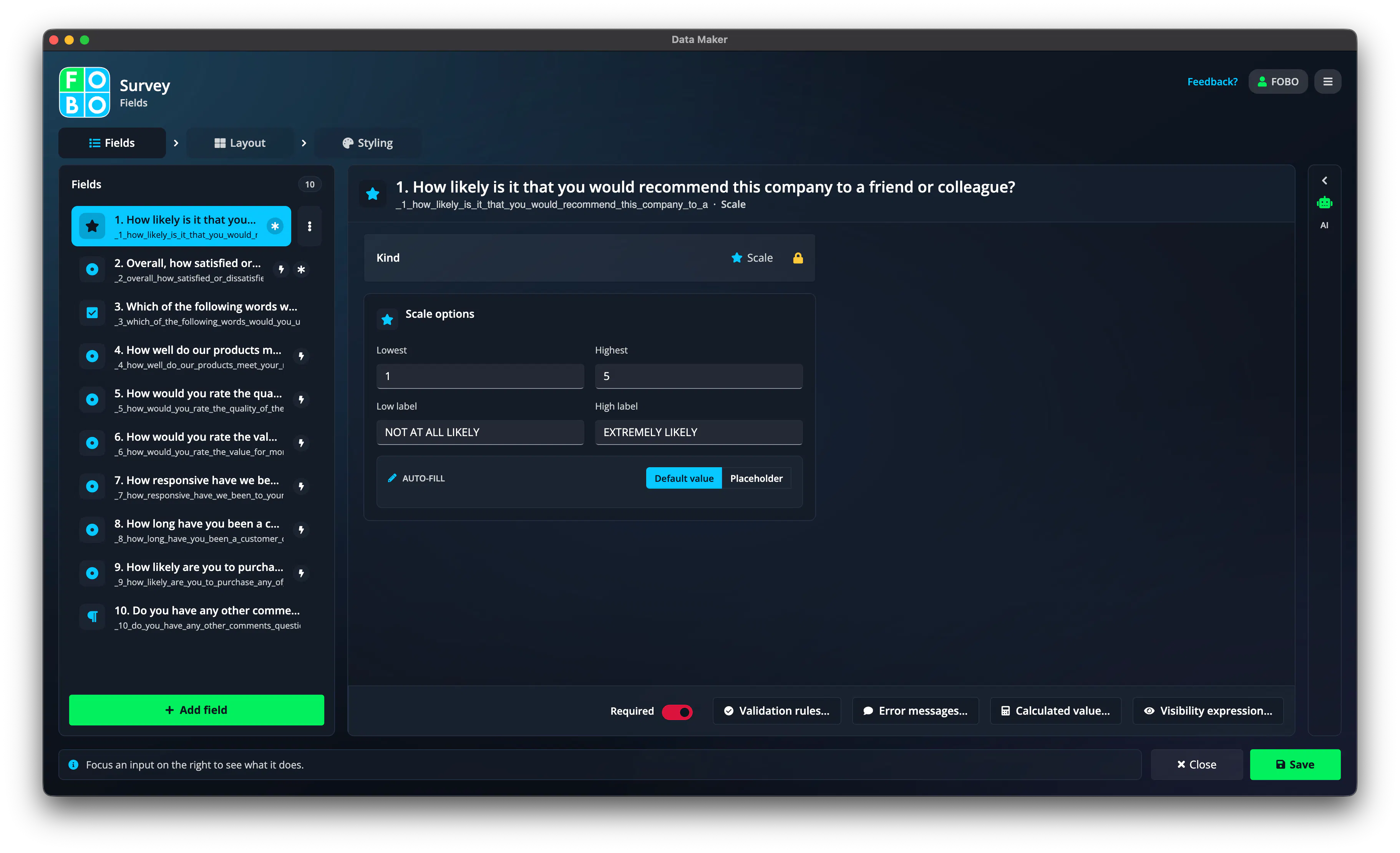Click the High label input field
This screenshot has width=1400, height=853.
tap(698, 433)
